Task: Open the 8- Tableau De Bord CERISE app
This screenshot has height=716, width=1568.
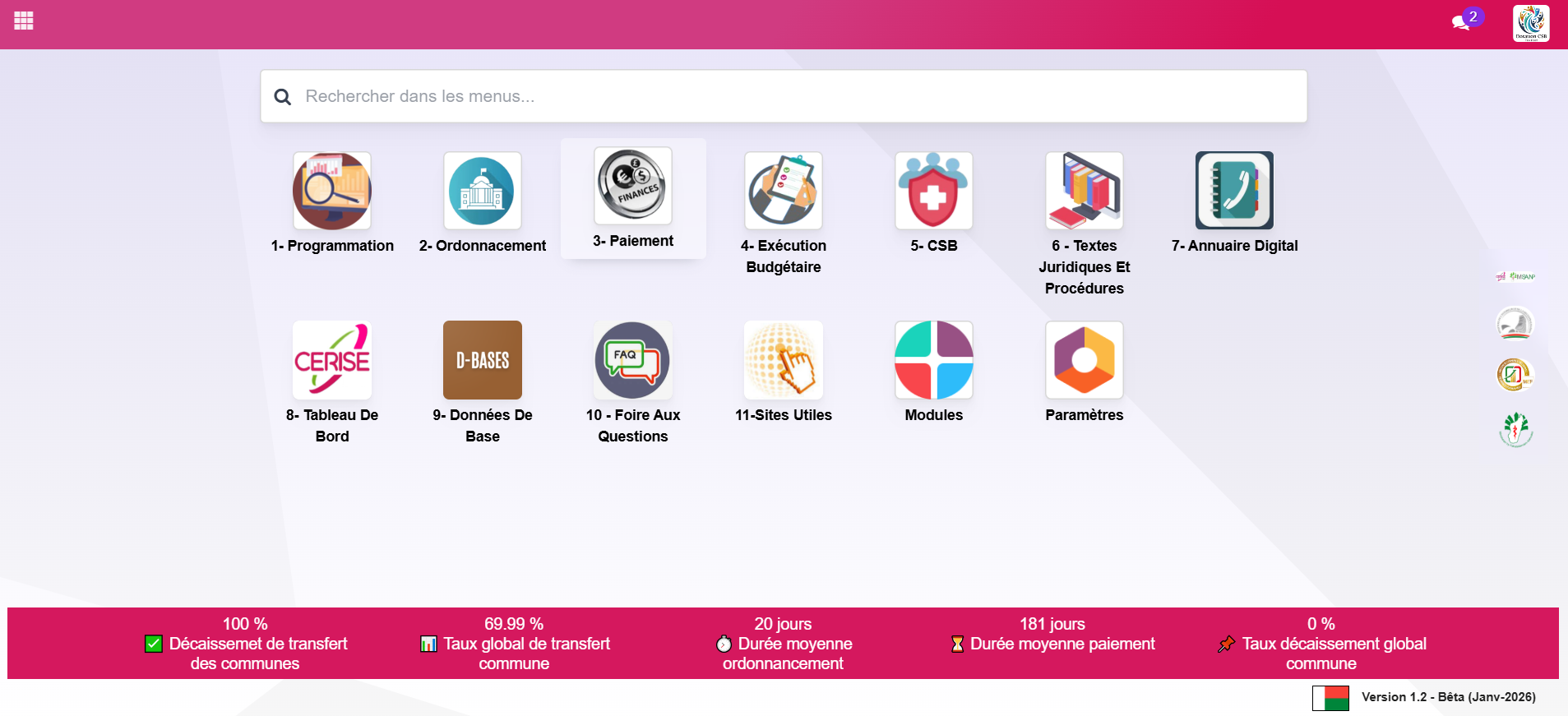Action: pyautogui.click(x=332, y=382)
